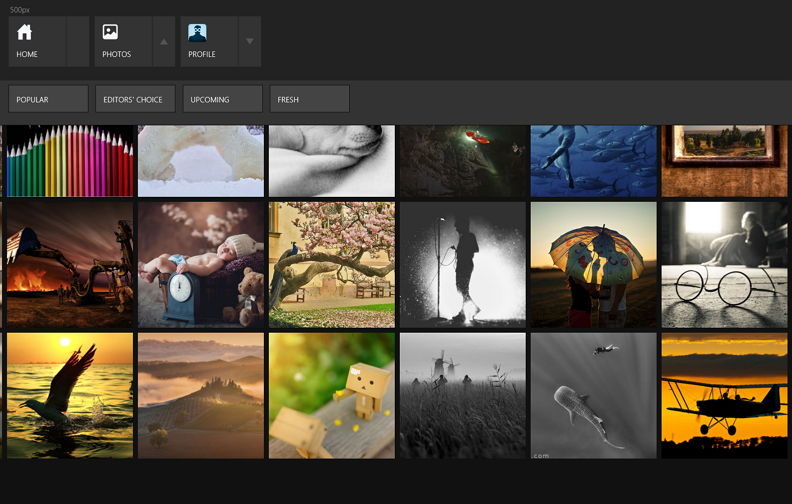The width and height of the screenshot is (792, 504).
Task: Click the empty split button beside Home
Action: [x=78, y=41]
